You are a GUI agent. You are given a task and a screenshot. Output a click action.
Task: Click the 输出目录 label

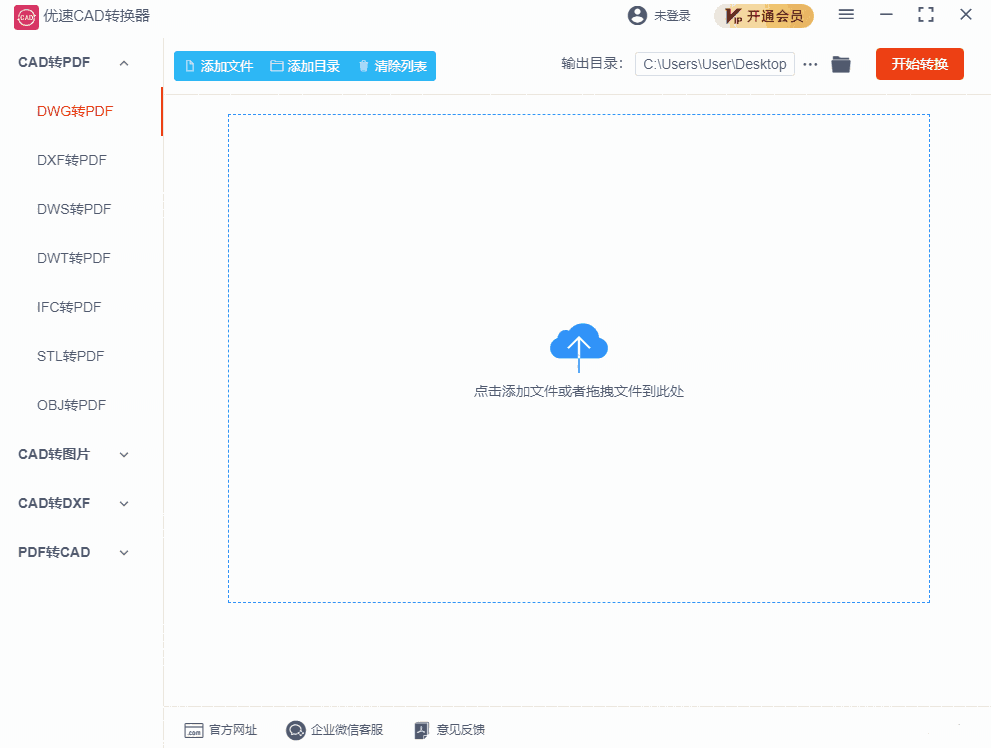592,64
